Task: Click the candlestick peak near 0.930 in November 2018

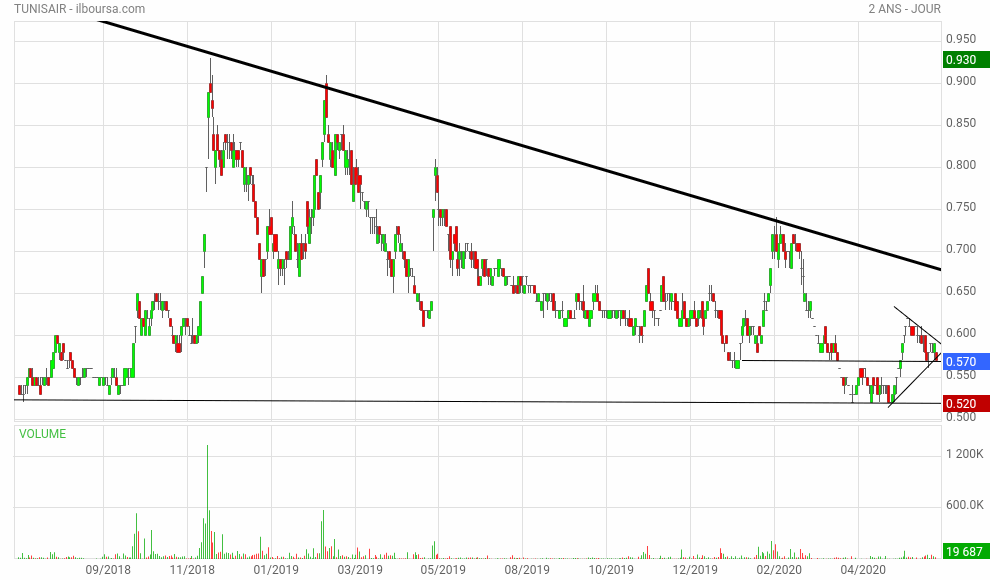Action: click(x=210, y=76)
